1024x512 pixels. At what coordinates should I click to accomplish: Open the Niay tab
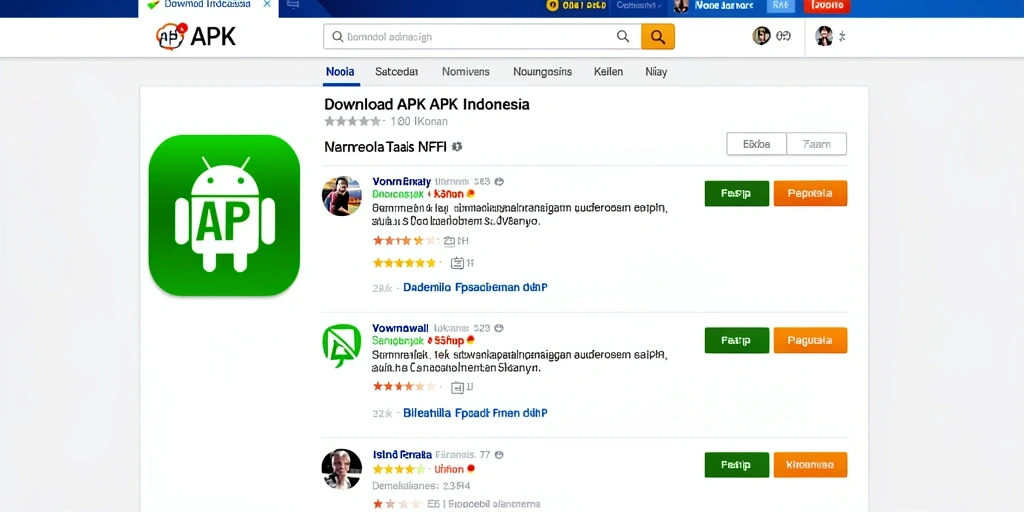click(x=656, y=72)
